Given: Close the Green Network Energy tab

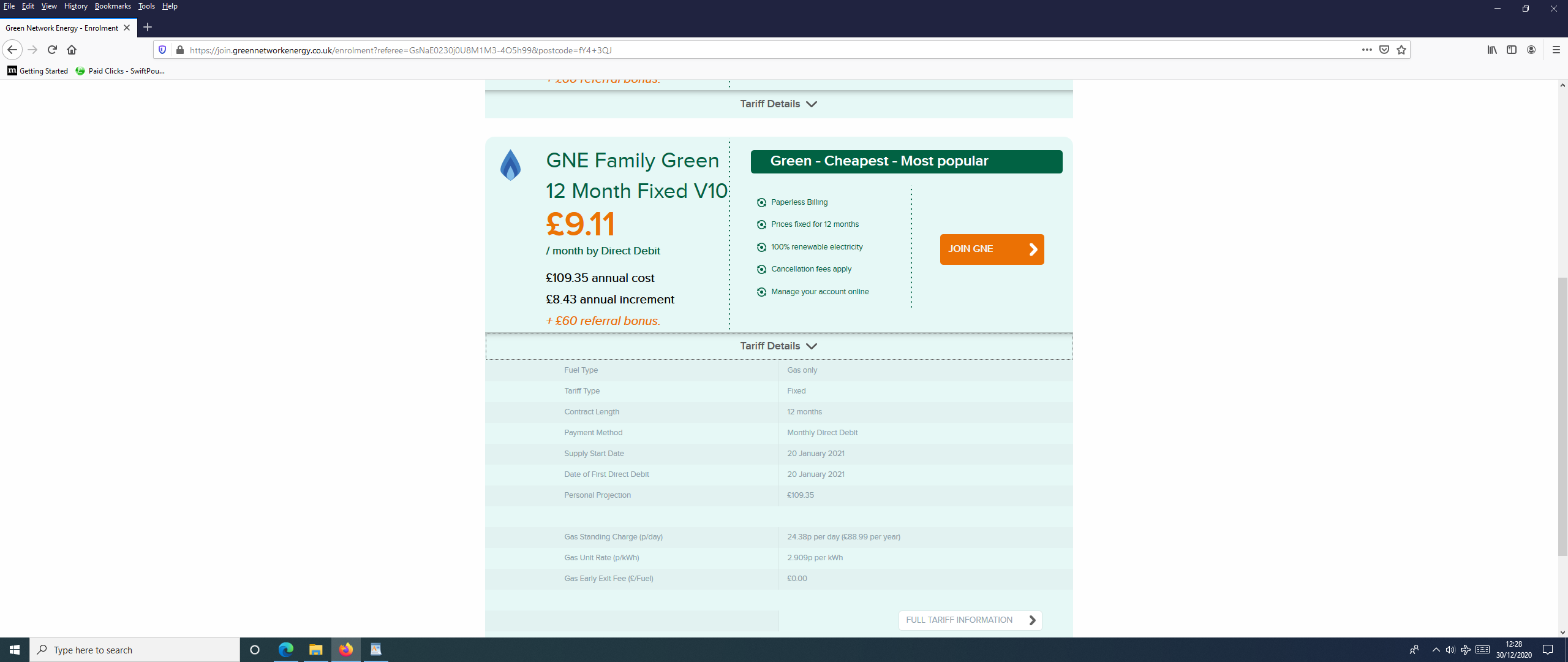Looking at the screenshot, I should (127, 28).
